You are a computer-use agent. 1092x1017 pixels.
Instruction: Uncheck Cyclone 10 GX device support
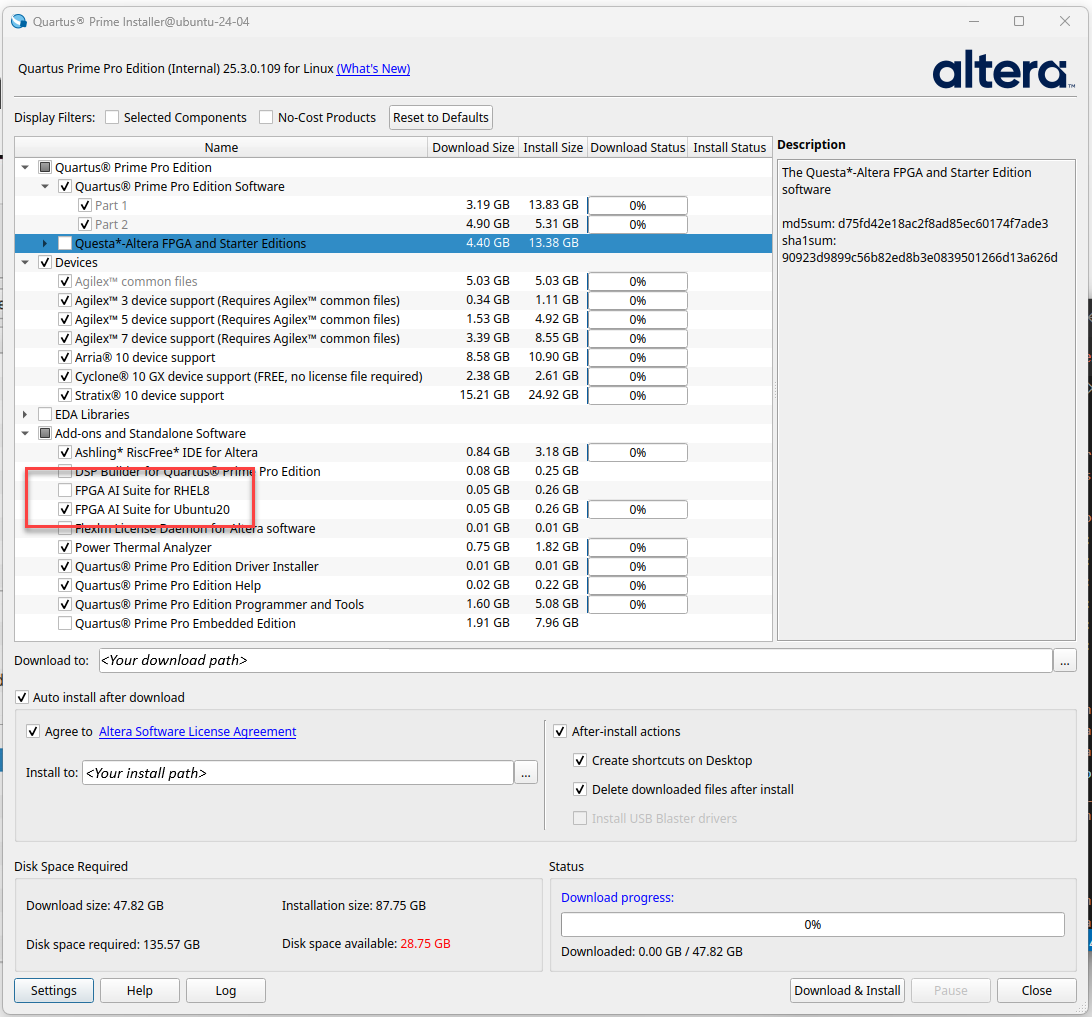tap(65, 376)
